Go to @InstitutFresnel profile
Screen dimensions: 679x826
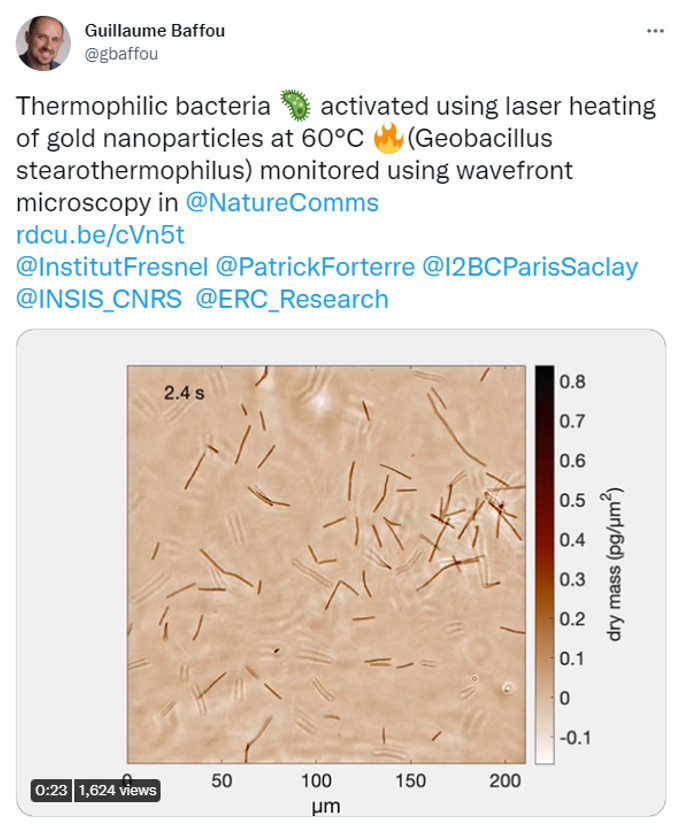(112, 267)
